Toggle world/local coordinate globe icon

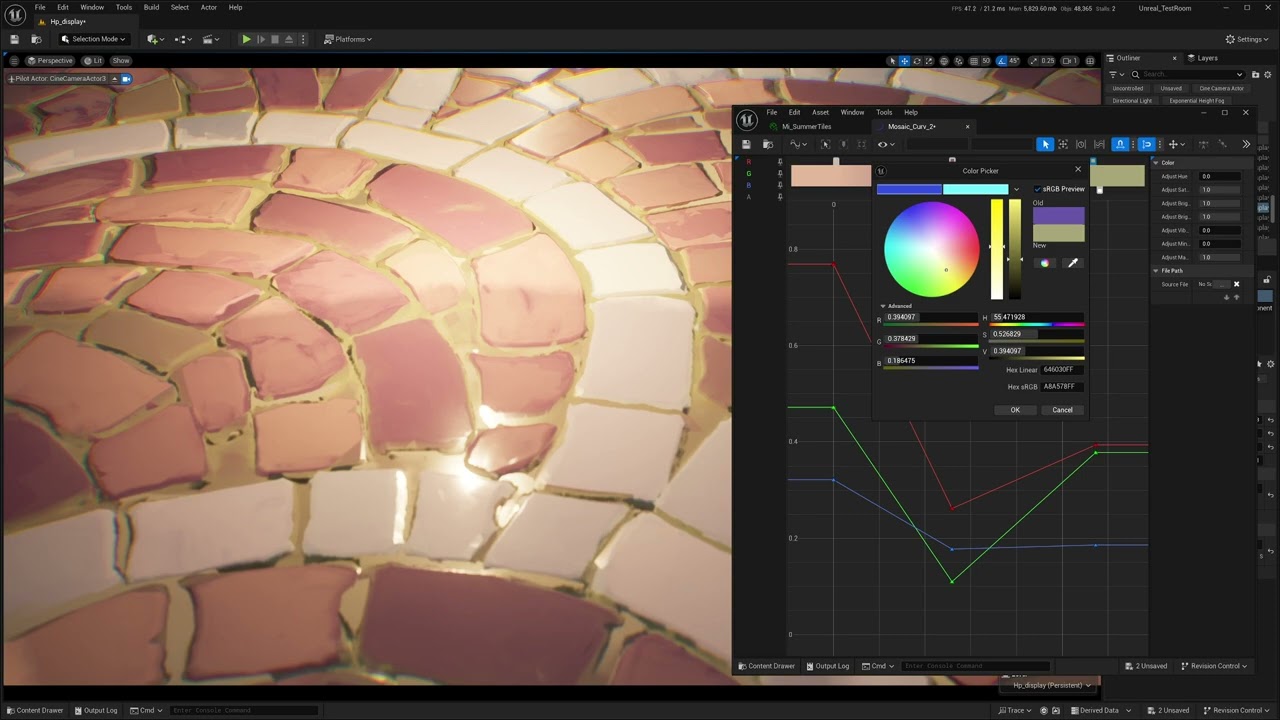(944, 61)
